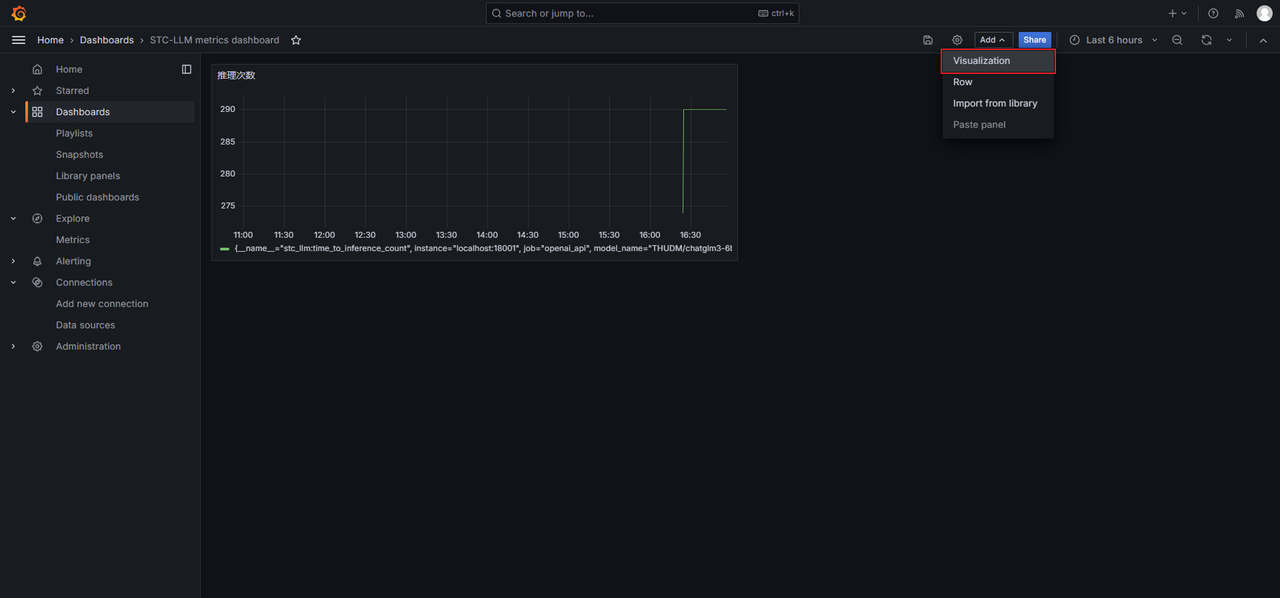This screenshot has width=1280, height=598.
Task: Open dashboard settings gear icon
Action: click(x=957, y=40)
